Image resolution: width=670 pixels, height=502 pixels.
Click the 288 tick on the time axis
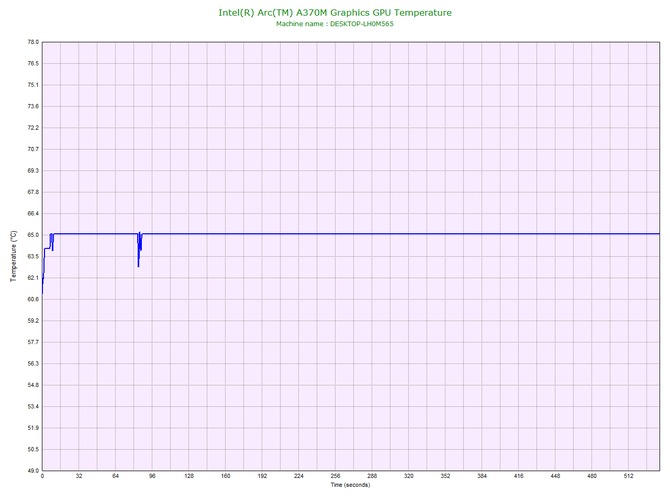(372, 476)
